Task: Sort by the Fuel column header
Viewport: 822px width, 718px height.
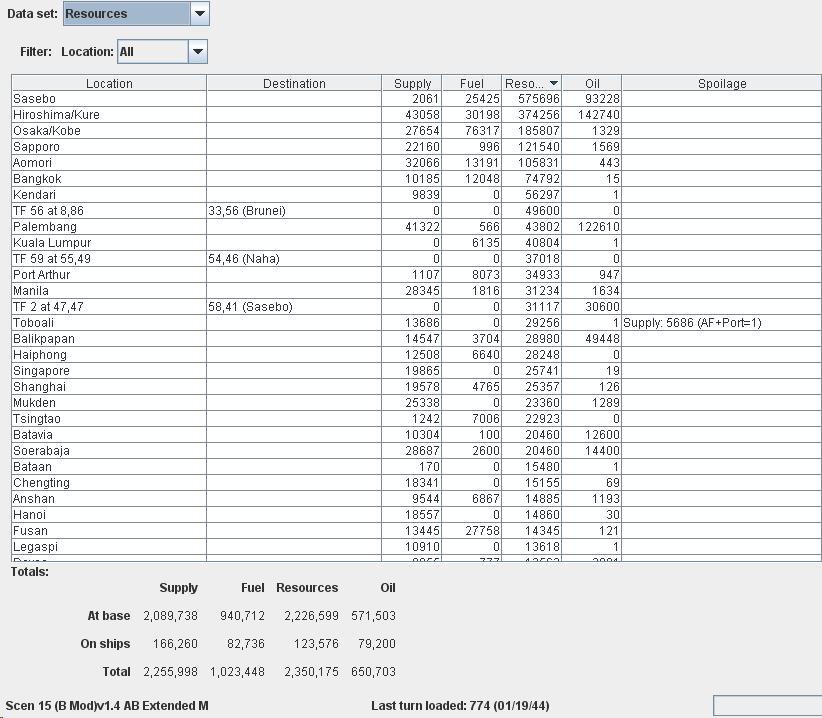Action: (472, 83)
